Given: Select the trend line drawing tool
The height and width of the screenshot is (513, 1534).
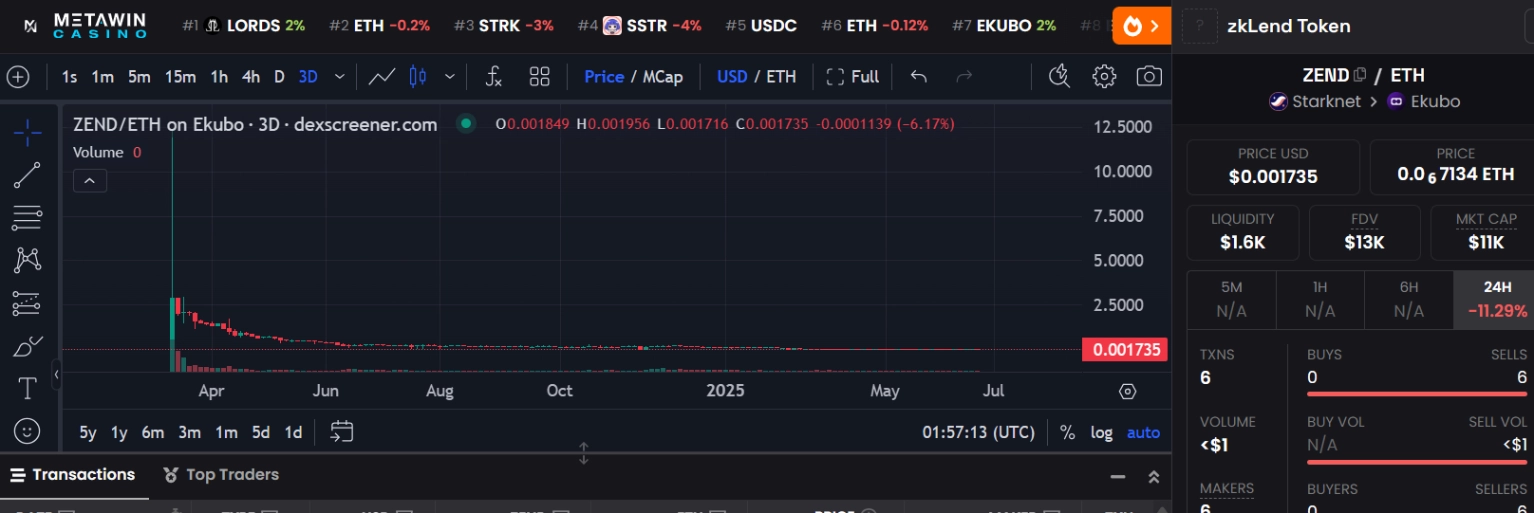Looking at the screenshot, I should 27,175.
